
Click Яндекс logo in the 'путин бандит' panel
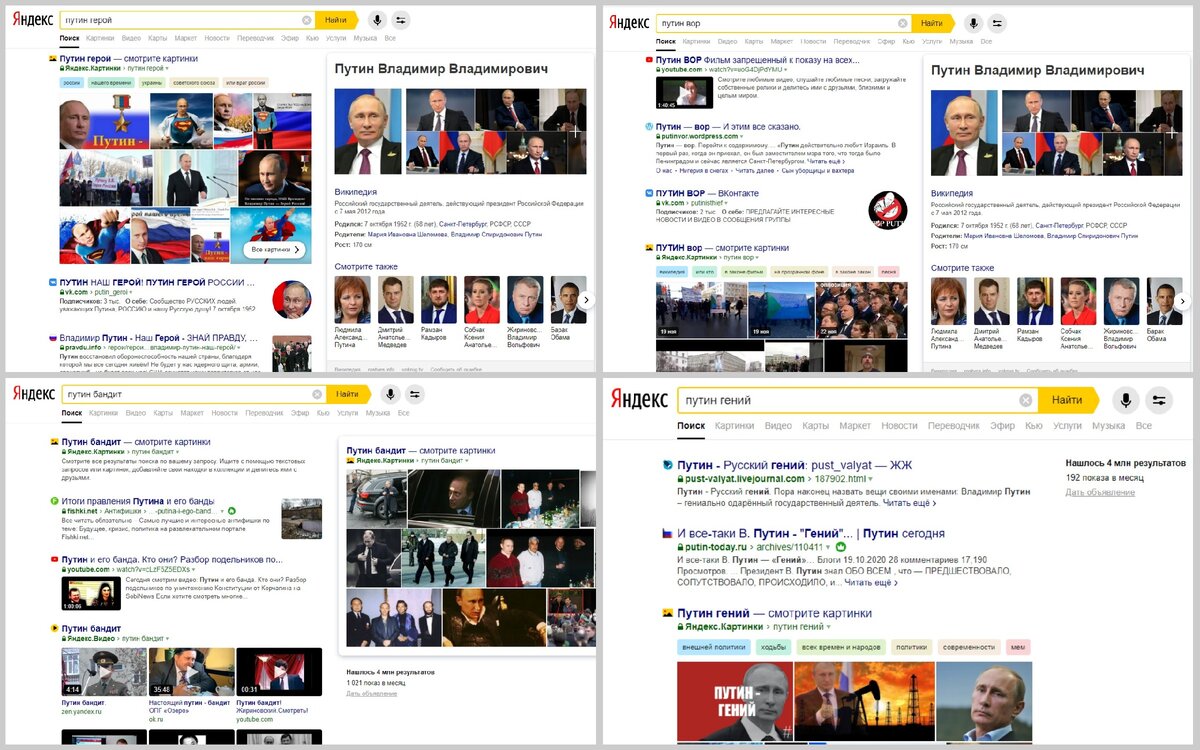pyautogui.click(x=34, y=394)
